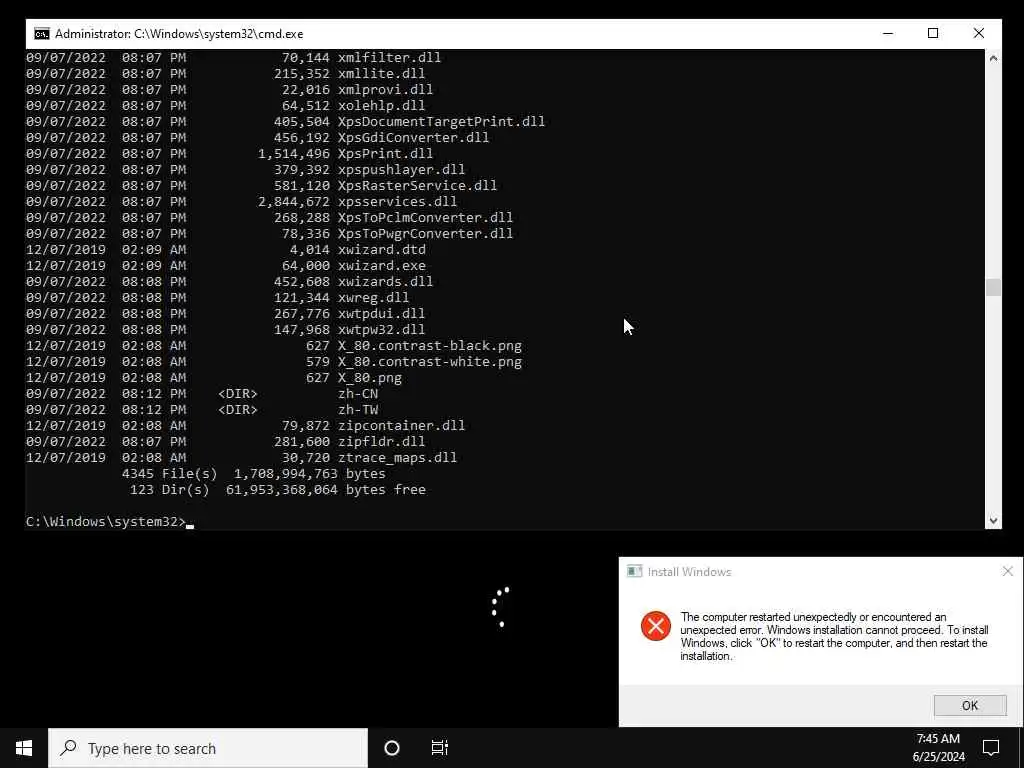Click the xwreg.dll file name

tap(374, 297)
